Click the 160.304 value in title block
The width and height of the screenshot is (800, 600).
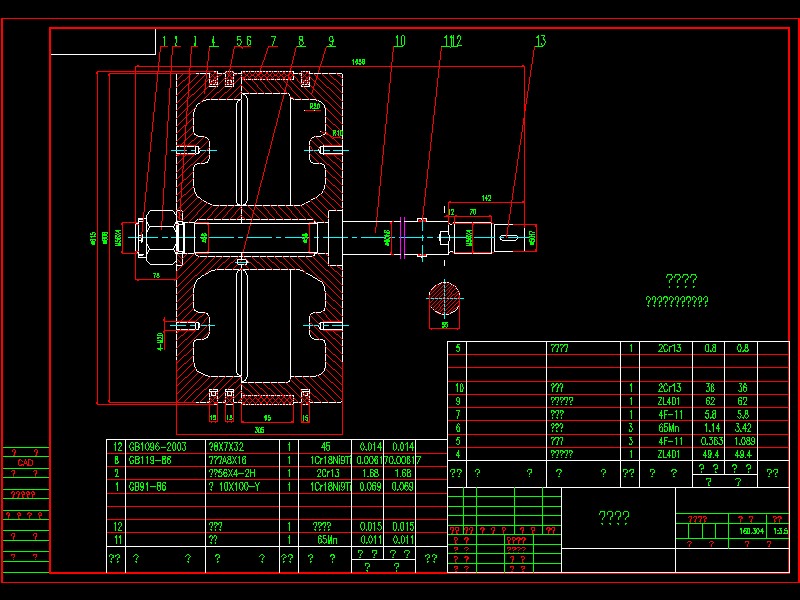tap(752, 531)
